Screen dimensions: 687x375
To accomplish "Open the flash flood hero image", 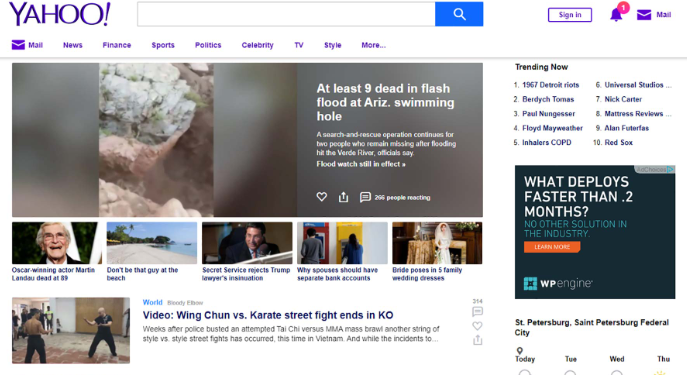I will [x=154, y=140].
